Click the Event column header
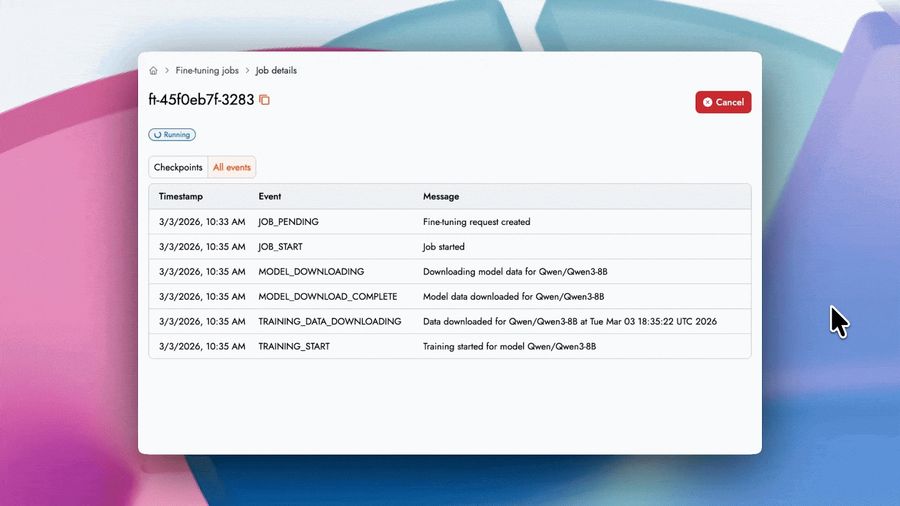900x506 pixels. click(270, 197)
